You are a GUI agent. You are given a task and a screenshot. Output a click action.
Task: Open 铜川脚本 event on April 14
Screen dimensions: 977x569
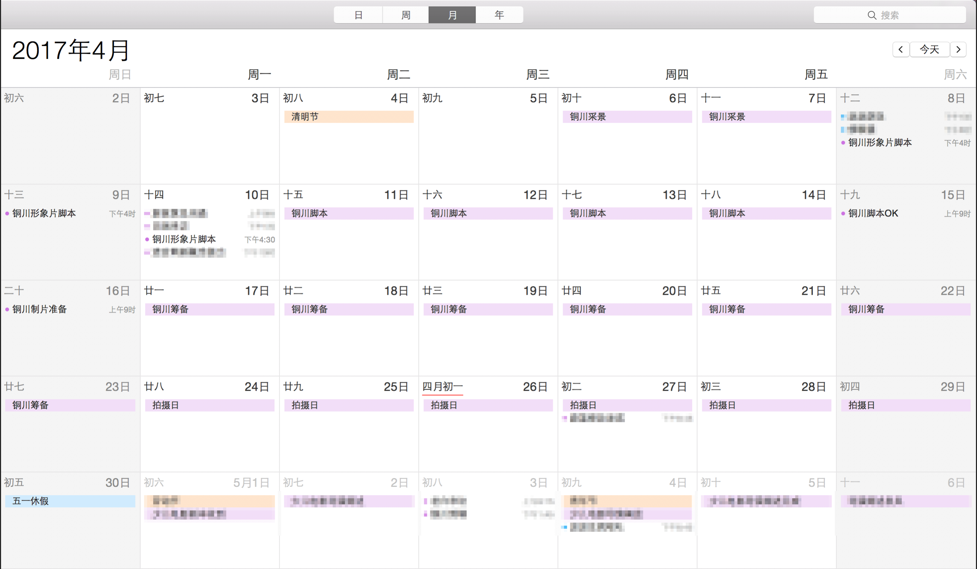766,213
